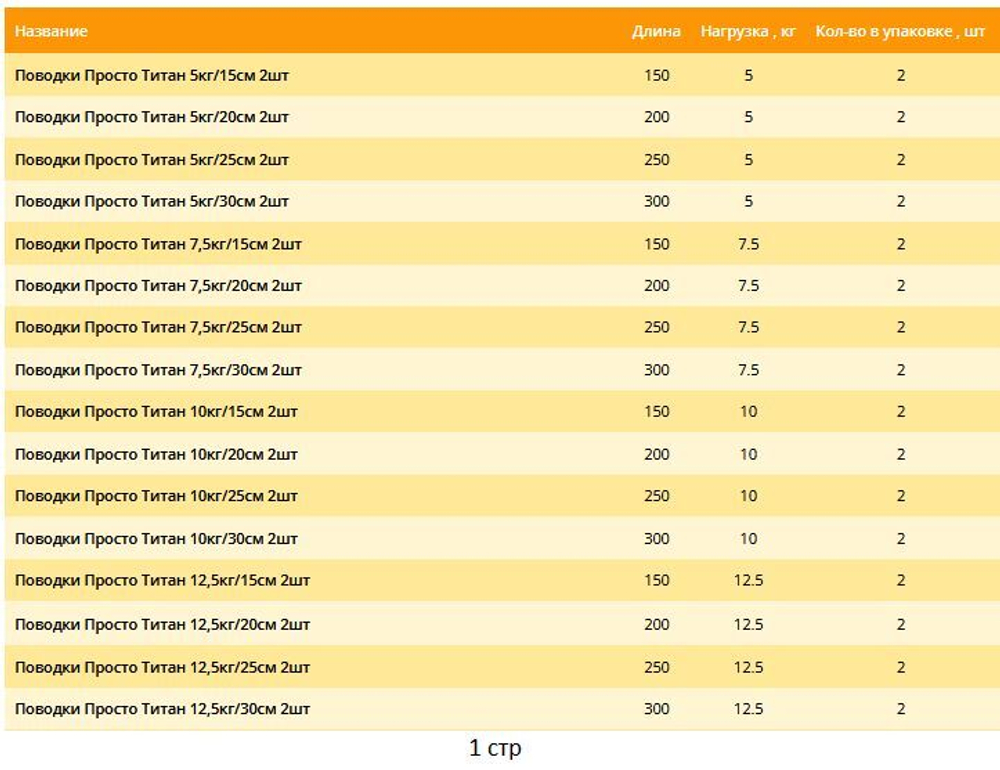Select row Поводки Просто Титан 12,5кг/25см 2шт
The width and height of the screenshot is (1000, 770).
502,667
